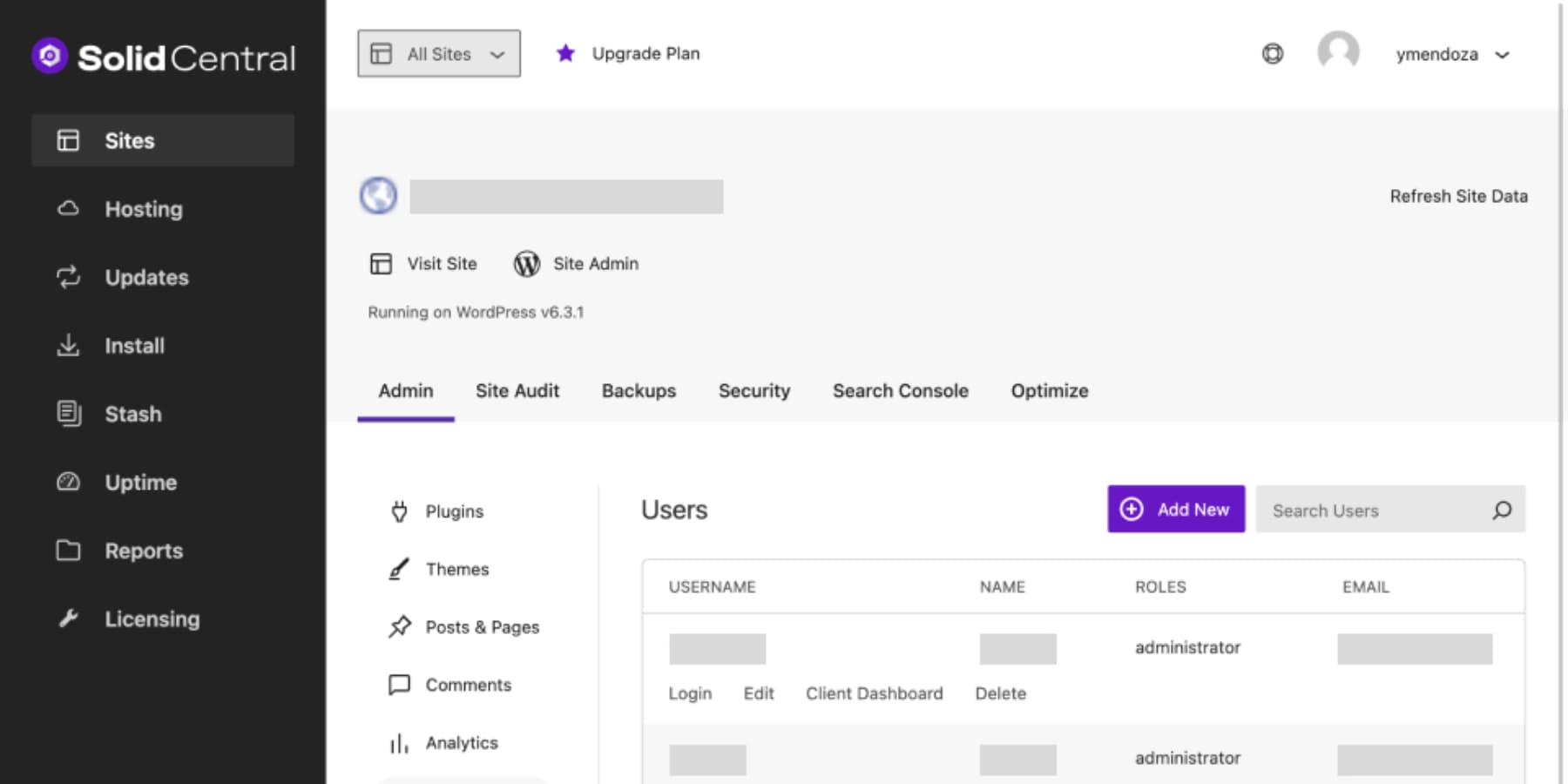Click the Updates sync icon
The width and height of the screenshot is (1568, 784).
point(69,277)
